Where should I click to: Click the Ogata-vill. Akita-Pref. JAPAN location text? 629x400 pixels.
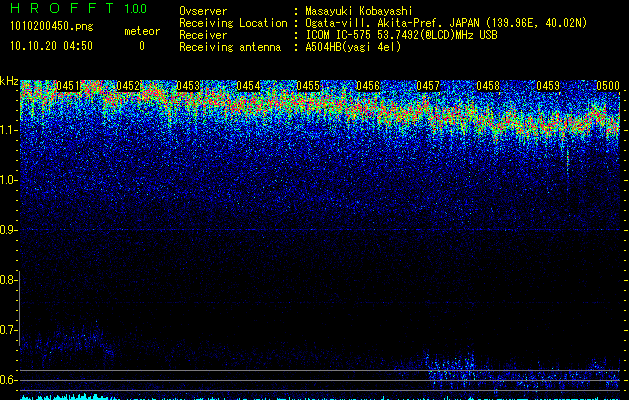click(446, 23)
